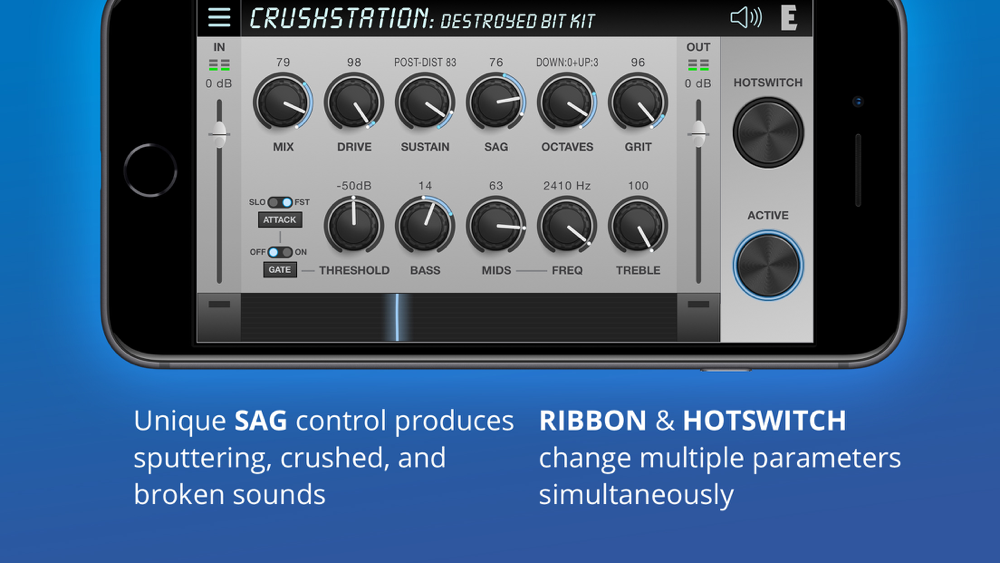Open the Eventide E logo
1000x563 pixels.
788,18
